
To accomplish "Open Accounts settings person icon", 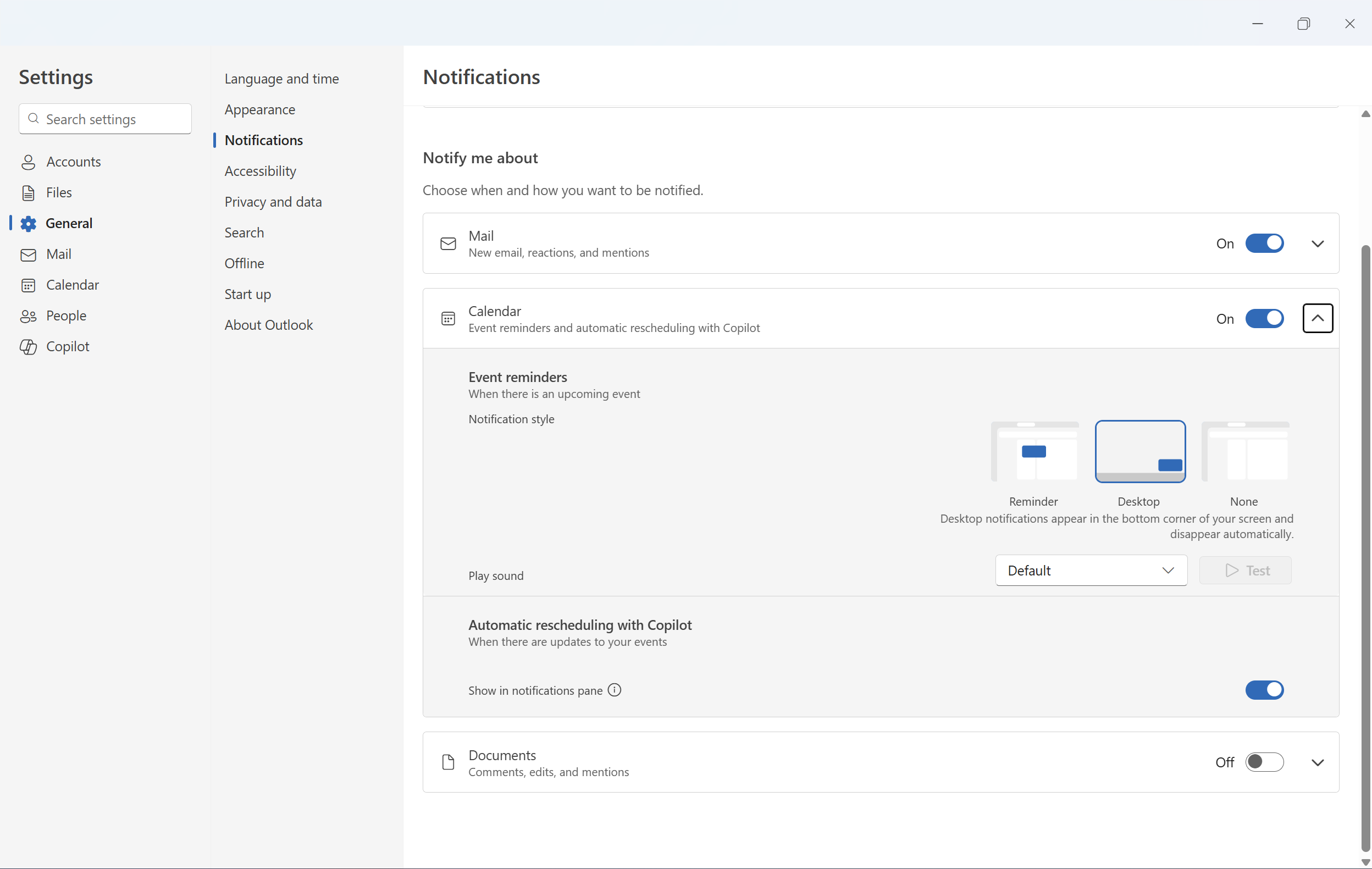I will [28, 162].
